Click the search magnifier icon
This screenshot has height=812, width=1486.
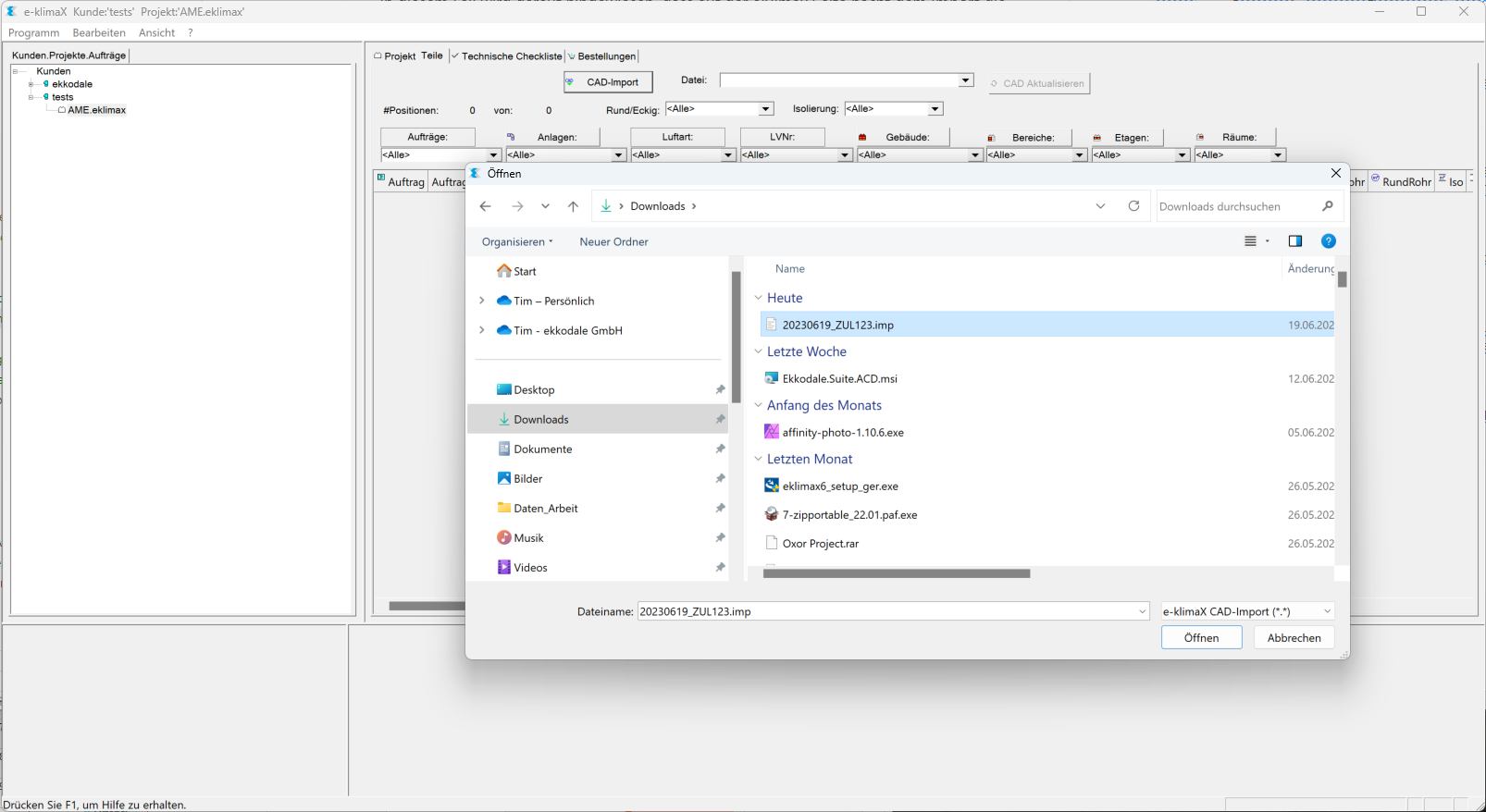(x=1328, y=206)
